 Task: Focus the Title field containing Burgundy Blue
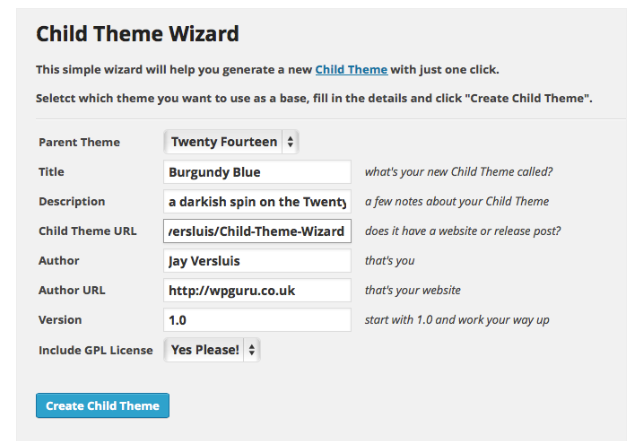pyautogui.click(x=257, y=172)
